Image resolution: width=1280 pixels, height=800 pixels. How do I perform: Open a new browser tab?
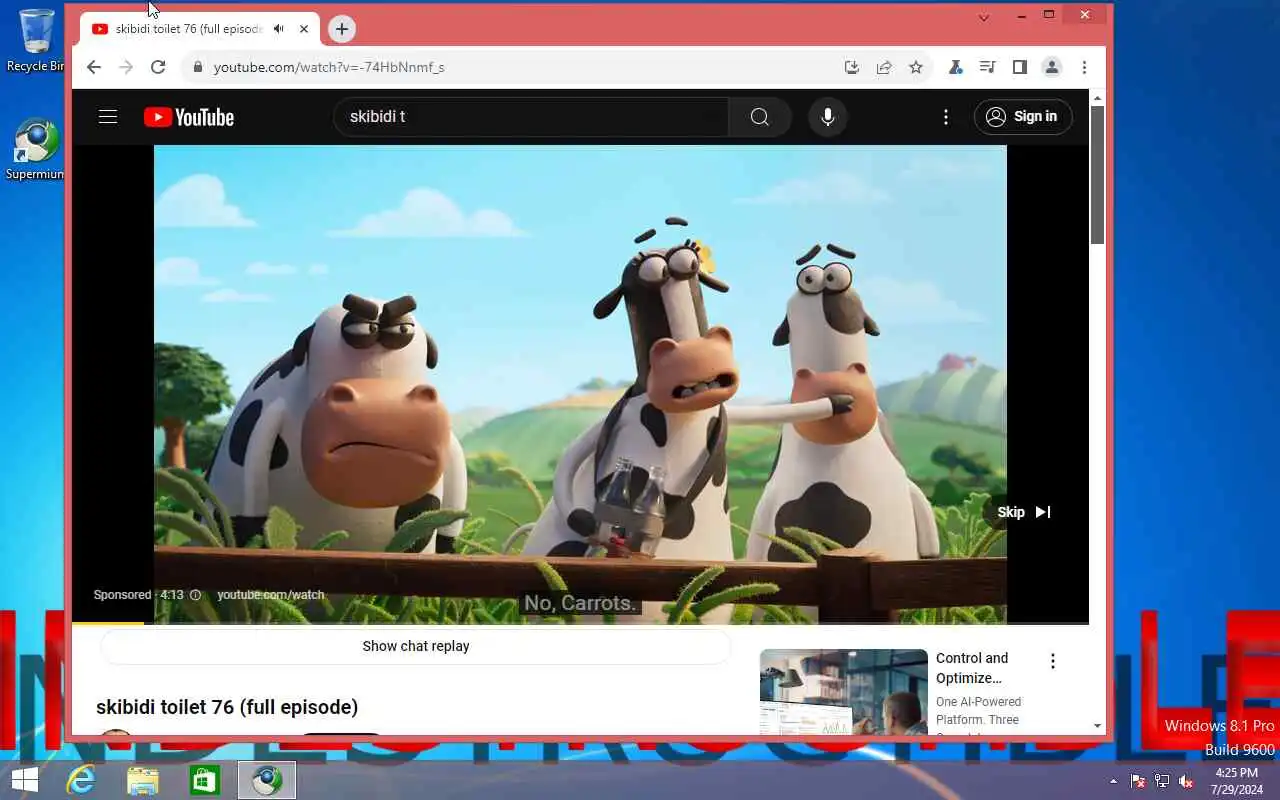[x=342, y=29]
